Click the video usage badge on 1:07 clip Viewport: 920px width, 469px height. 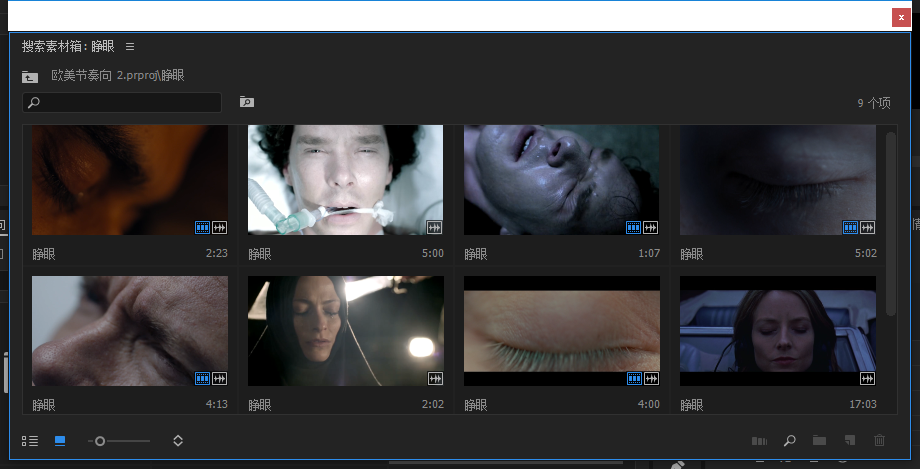tap(634, 227)
